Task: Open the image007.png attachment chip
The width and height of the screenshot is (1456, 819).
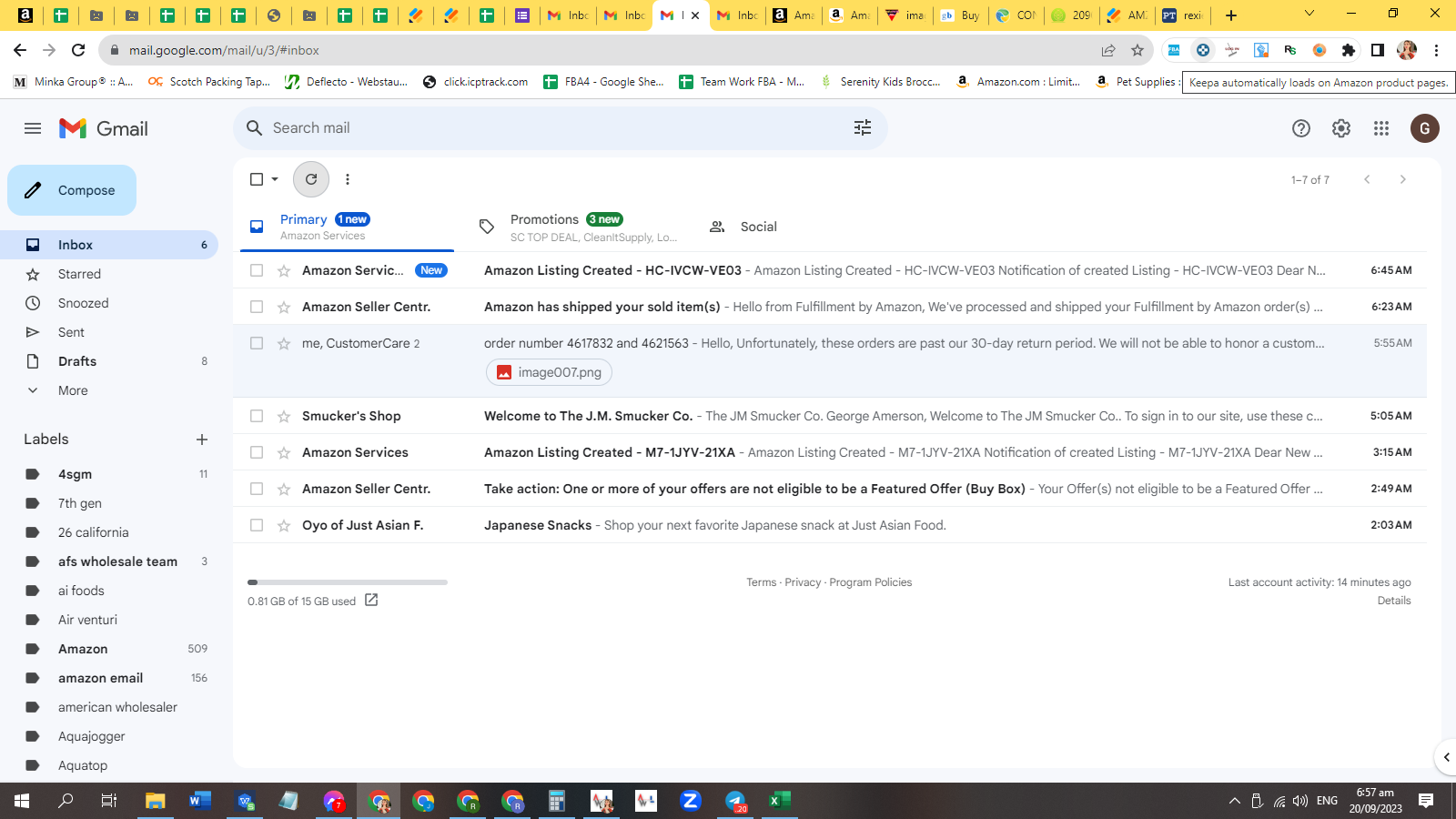Action: [x=550, y=372]
